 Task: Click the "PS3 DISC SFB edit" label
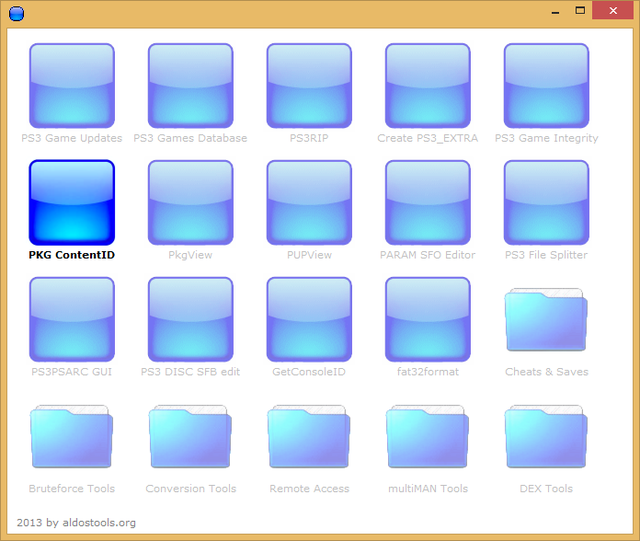click(x=191, y=372)
